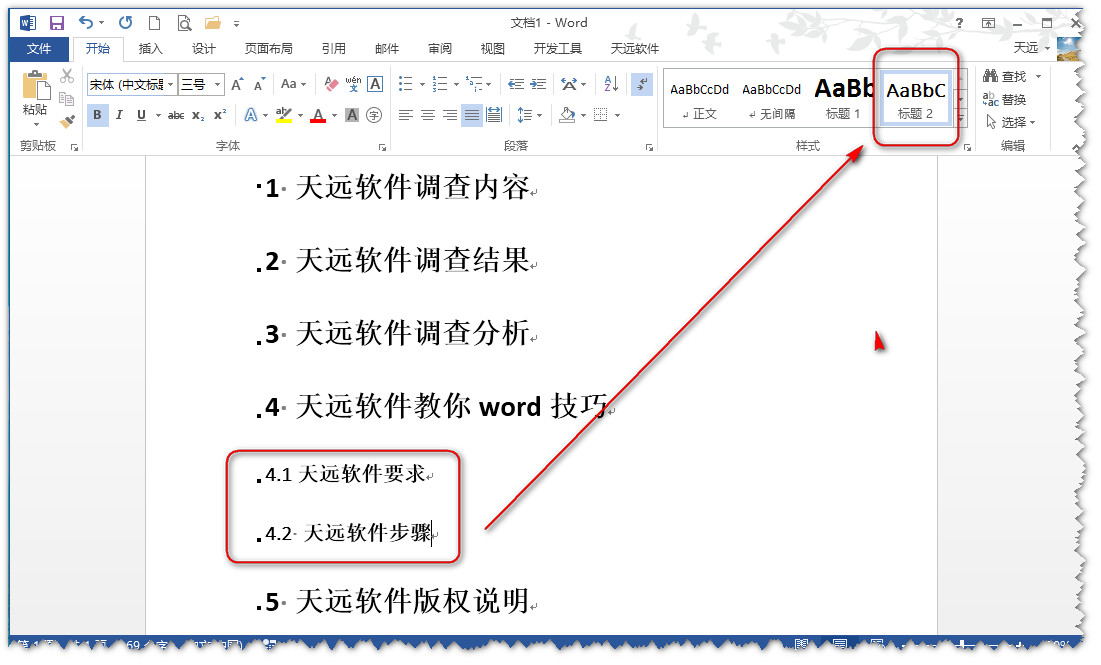
Task: Expand the line spacing dropdown
Action: tap(538, 116)
